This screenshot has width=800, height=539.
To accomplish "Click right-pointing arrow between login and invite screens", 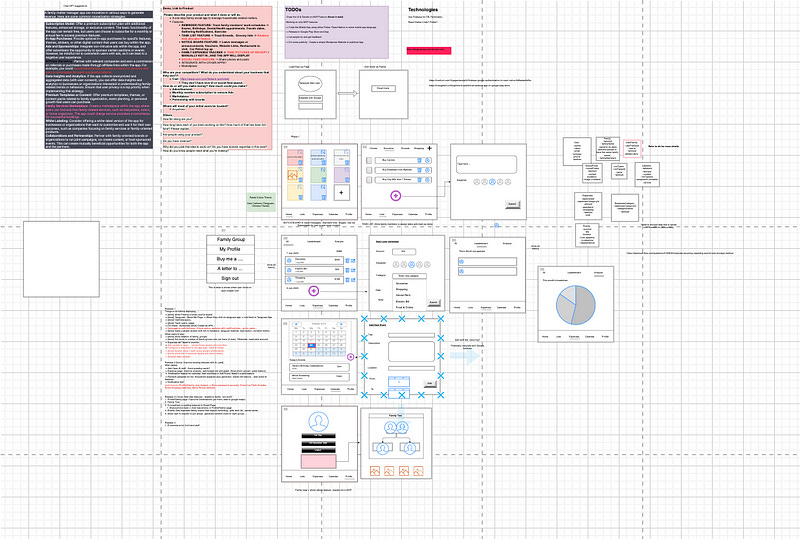I will [x=347, y=94].
